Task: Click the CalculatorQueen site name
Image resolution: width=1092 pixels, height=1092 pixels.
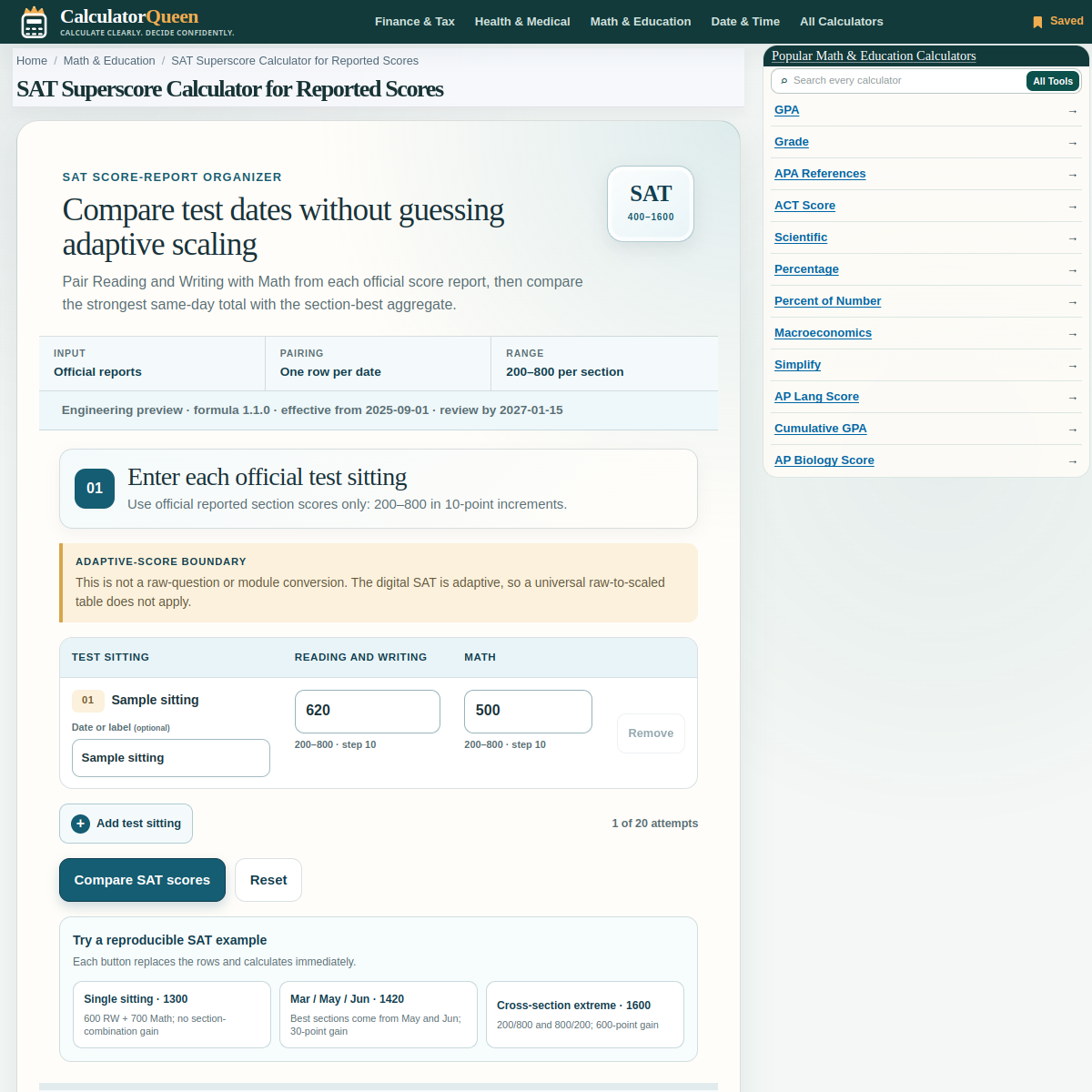Action: [129, 16]
